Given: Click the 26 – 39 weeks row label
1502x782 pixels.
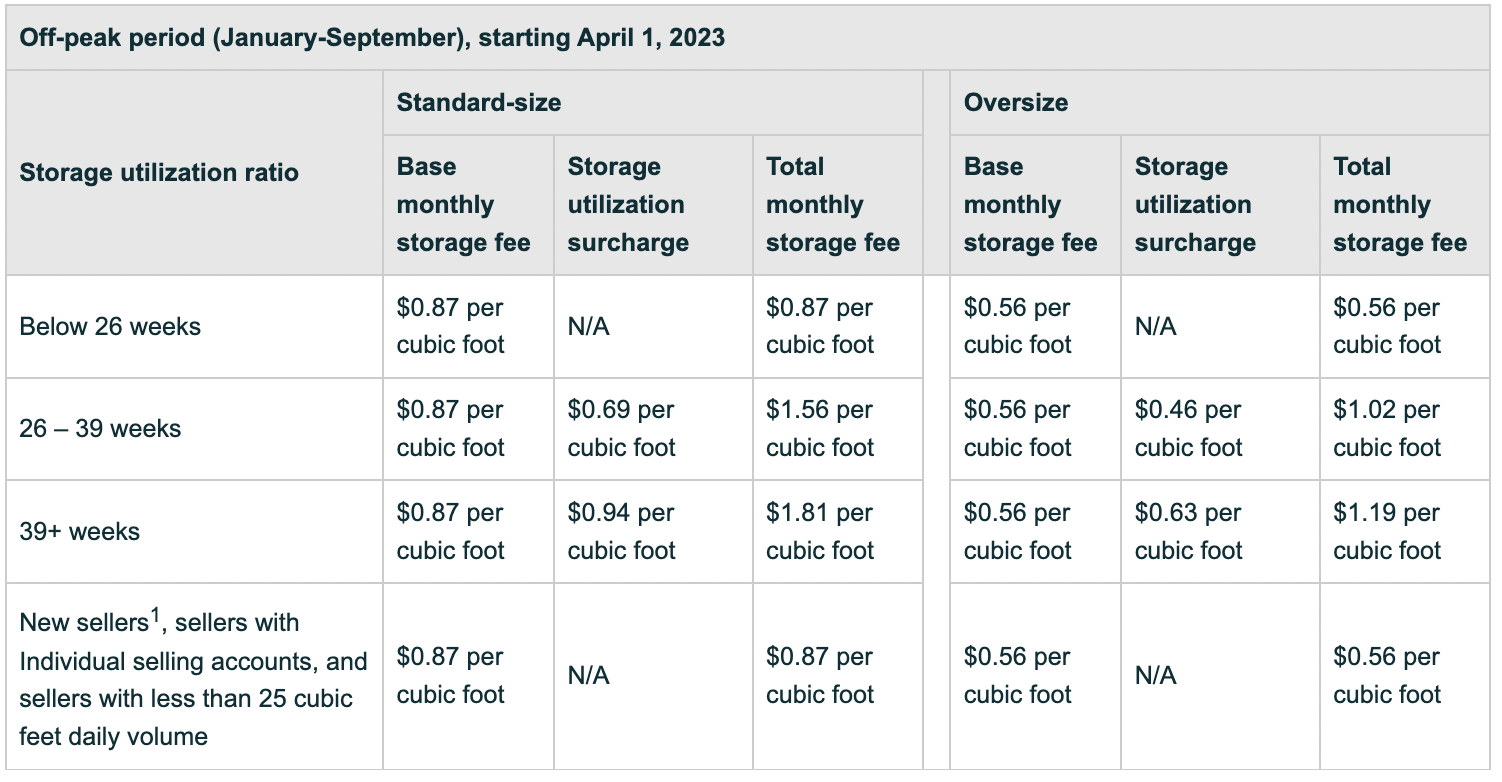Looking at the screenshot, I should (100, 429).
